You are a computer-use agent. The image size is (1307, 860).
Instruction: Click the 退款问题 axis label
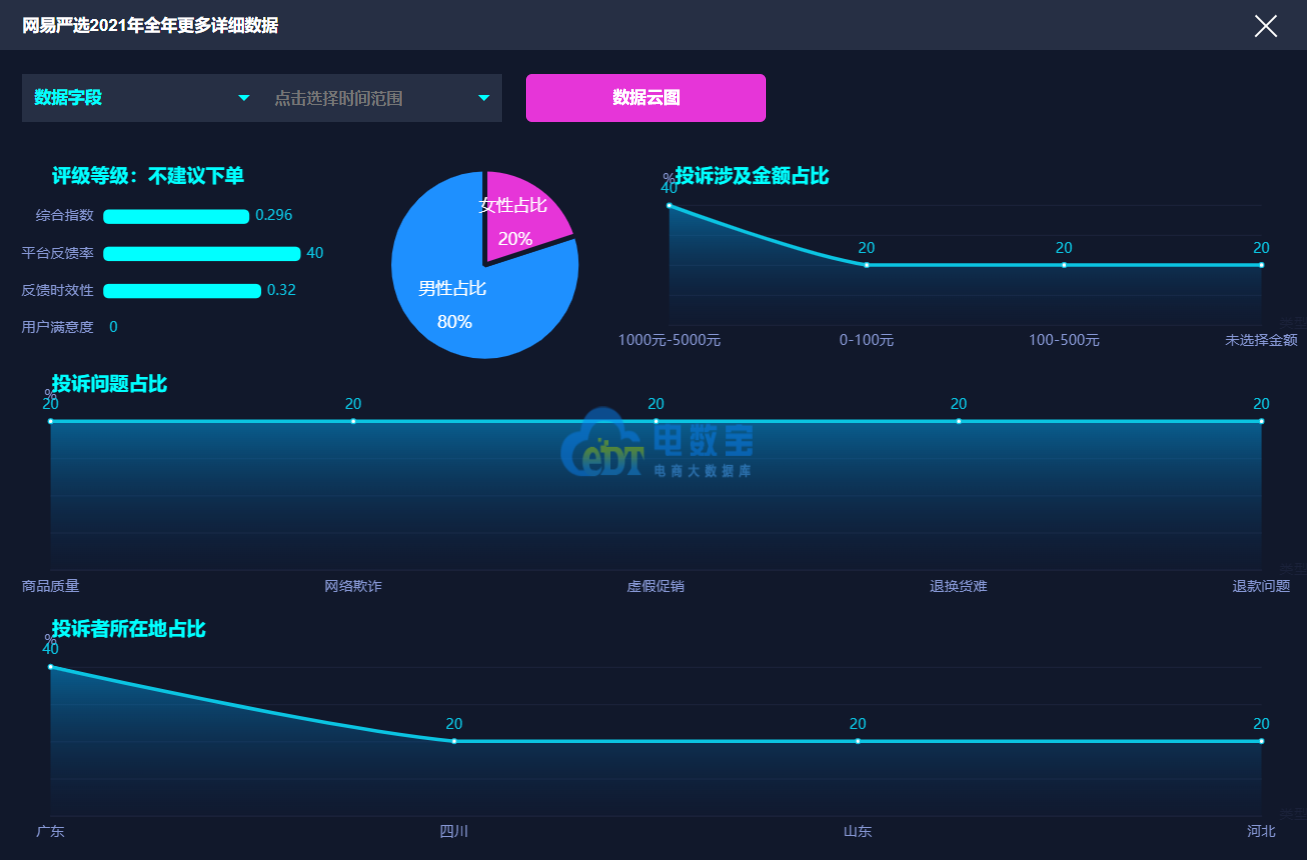1261,586
